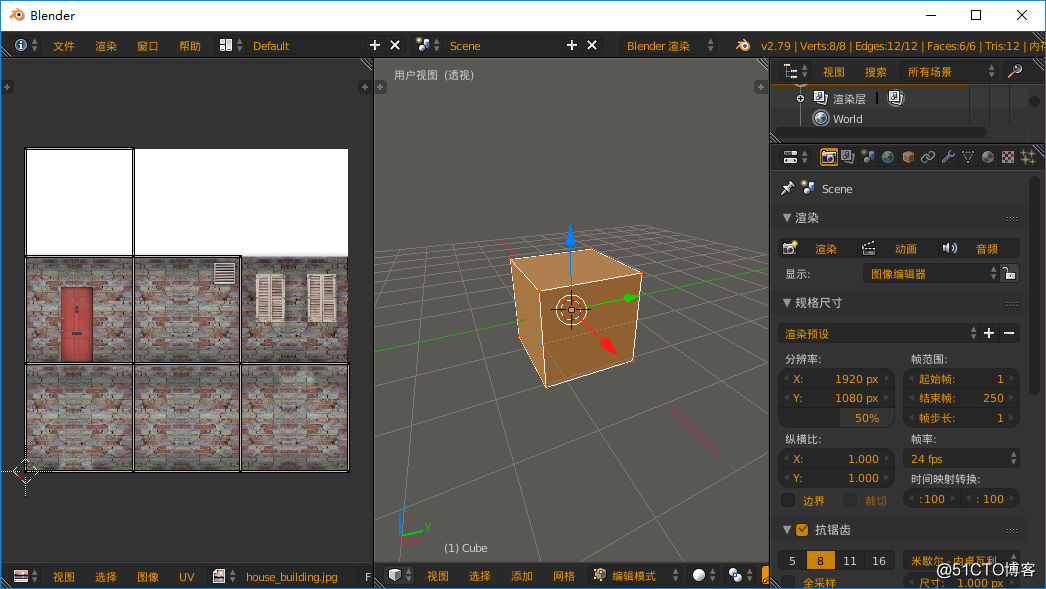Click the screen layout browse icon
The width and height of the screenshot is (1046, 589).
pyautogui.click(x=231, y=45)
